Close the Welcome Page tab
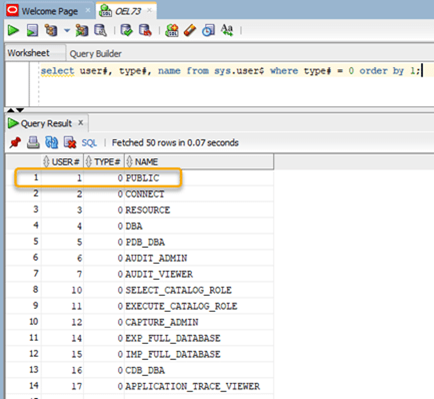Image resolution: width=434 pixels, height=399 pixels. (x=88, y=10)
